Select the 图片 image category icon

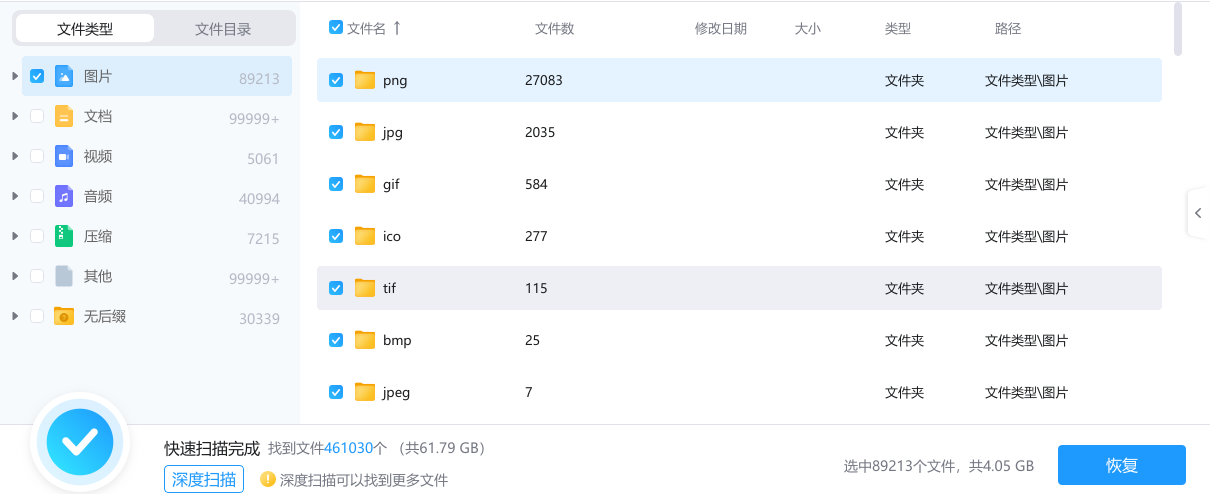point(64,76)
